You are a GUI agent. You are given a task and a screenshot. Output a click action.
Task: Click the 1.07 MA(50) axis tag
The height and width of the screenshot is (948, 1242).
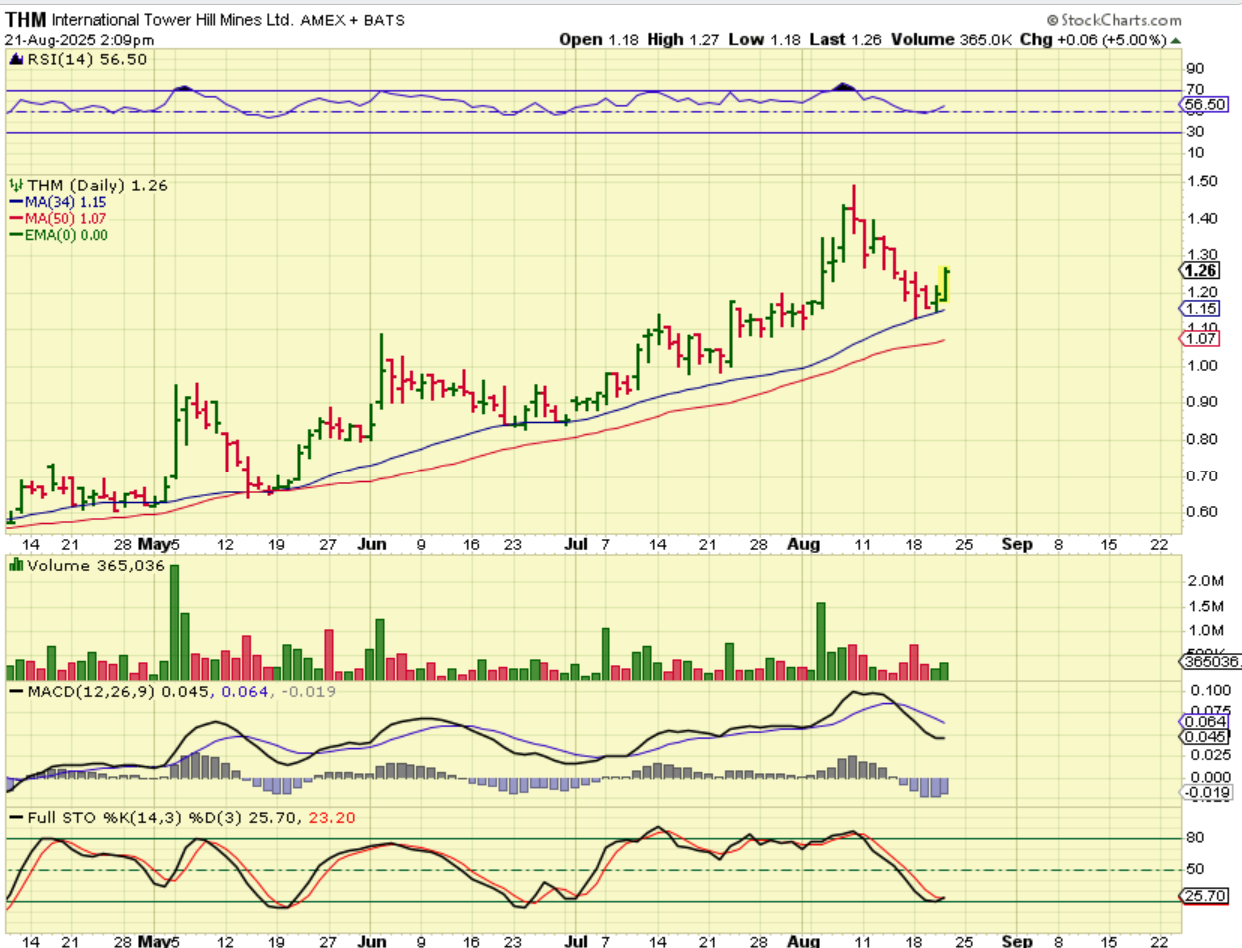[x=1200, y=339]
